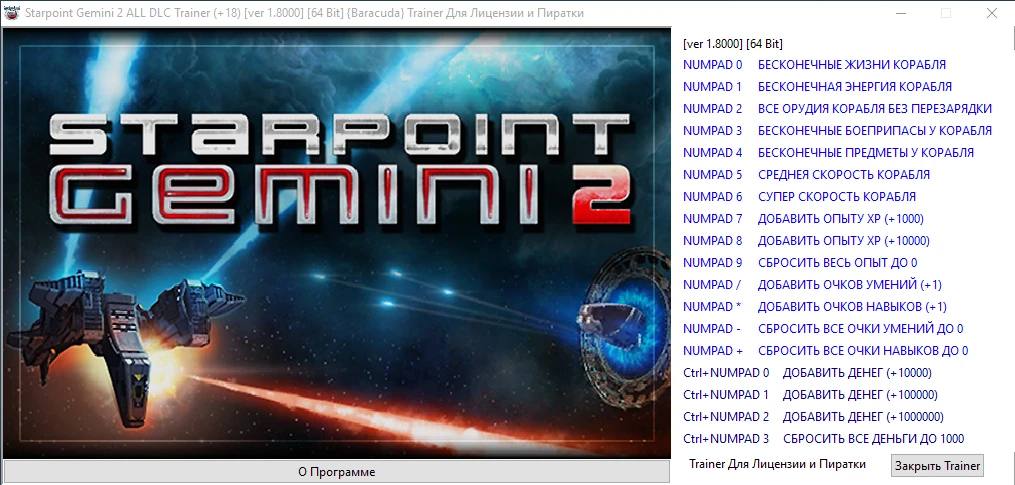Close the trainer window with X
This screenshot has width=1015, height=485.
click(x=991, y=13)
